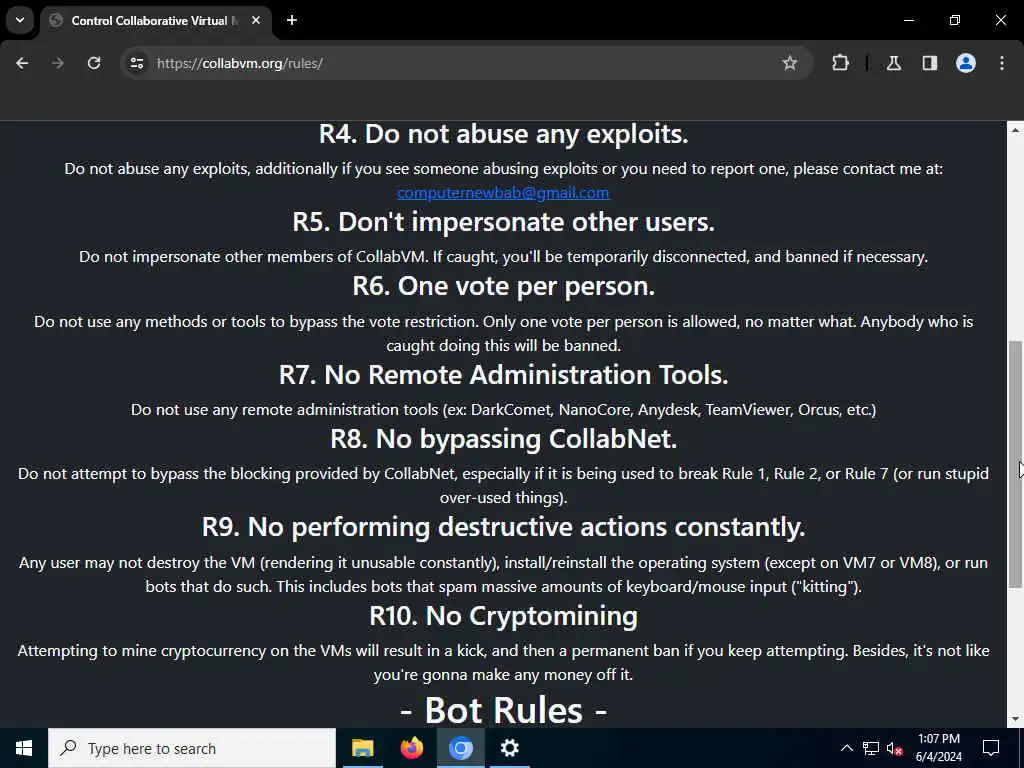Image resolution: width=1024 pixels, height=768 pixels.
Task: Open Chrome's three-dot menu
Action: tap(1002, 63)
